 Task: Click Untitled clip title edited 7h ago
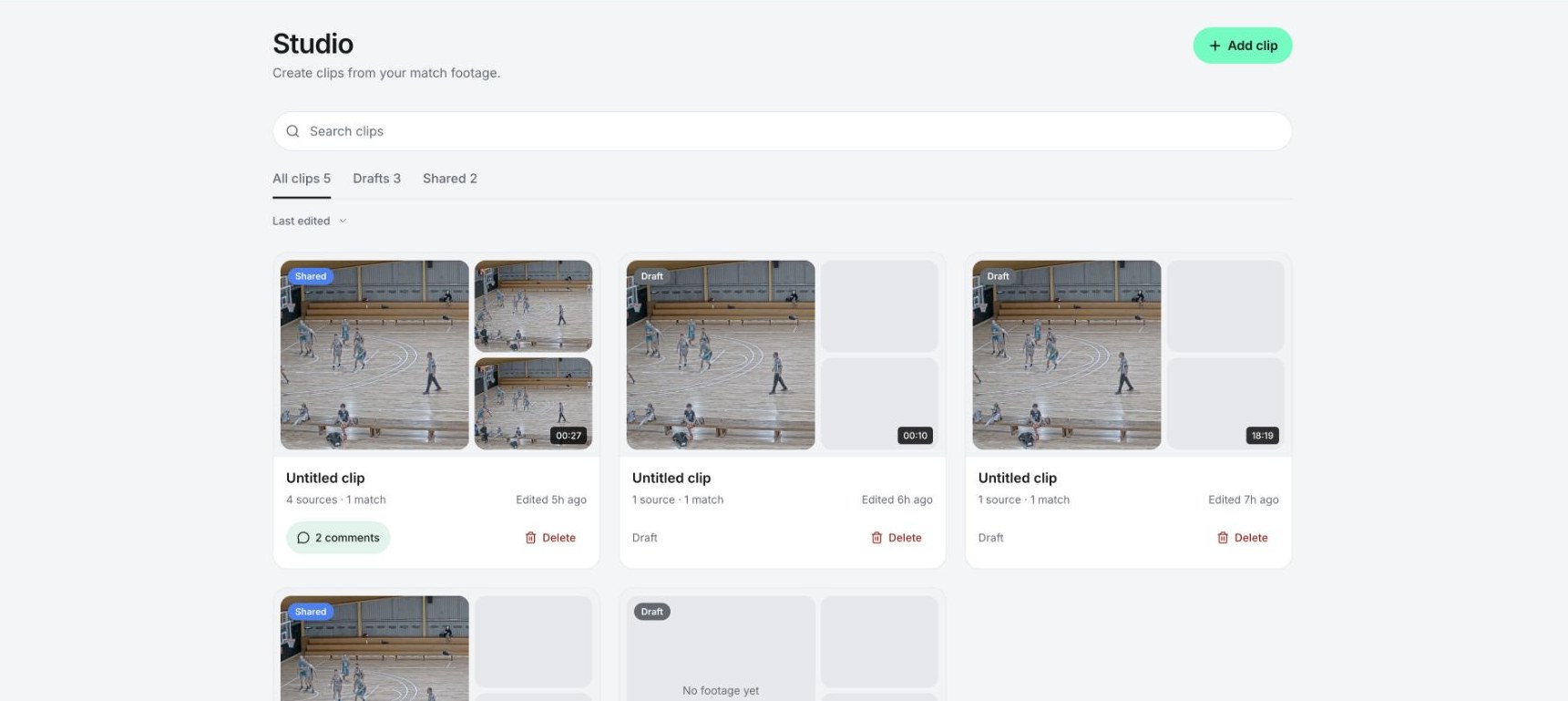1018,478
